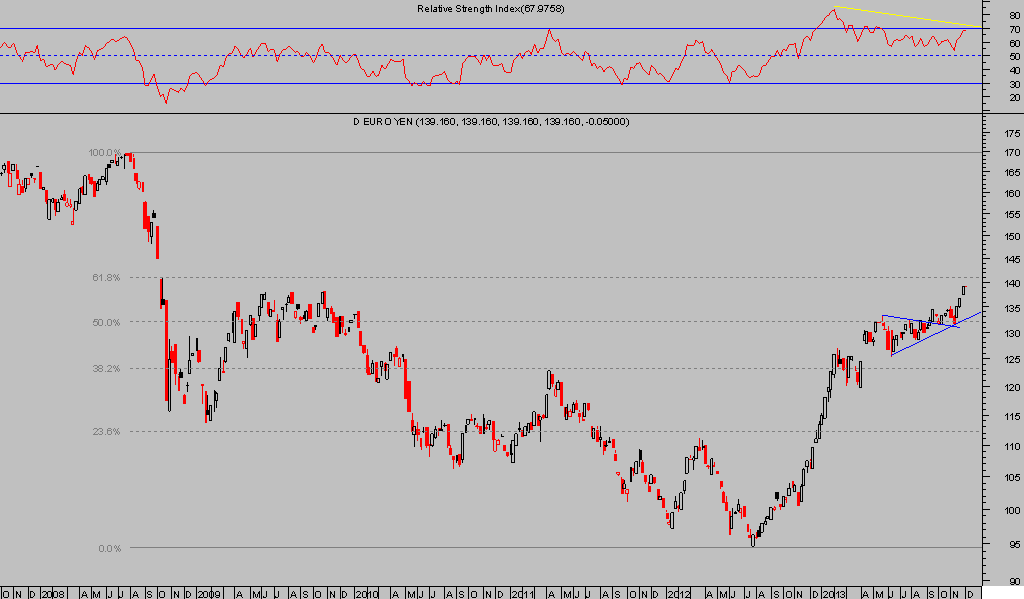Click the 100.0% Fibonacci level label
1024x599 pixels.
coord(103,153)
